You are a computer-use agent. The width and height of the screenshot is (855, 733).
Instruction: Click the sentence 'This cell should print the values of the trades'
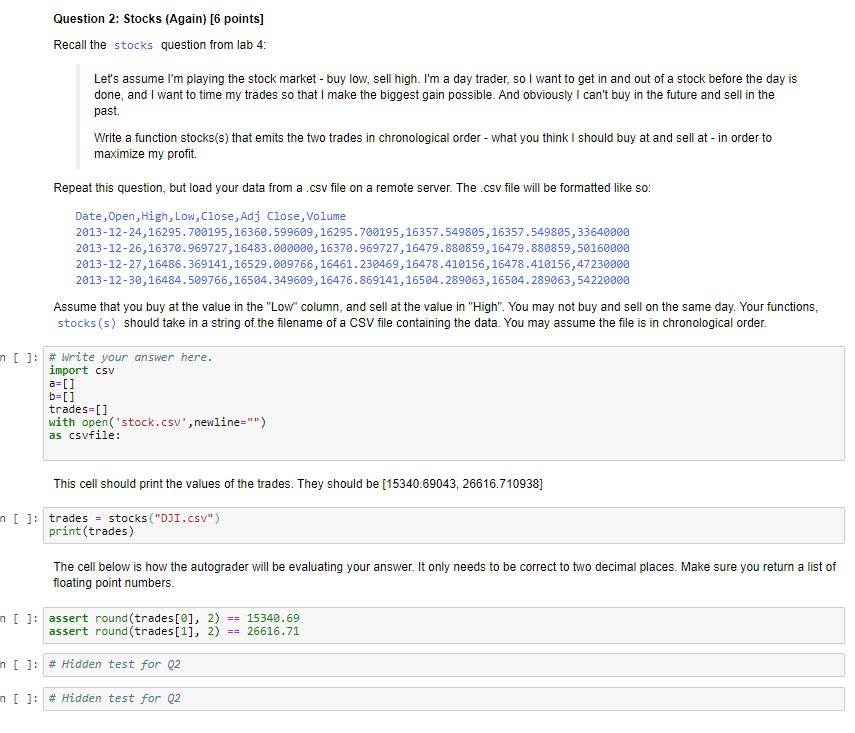(x=298, y=484)
